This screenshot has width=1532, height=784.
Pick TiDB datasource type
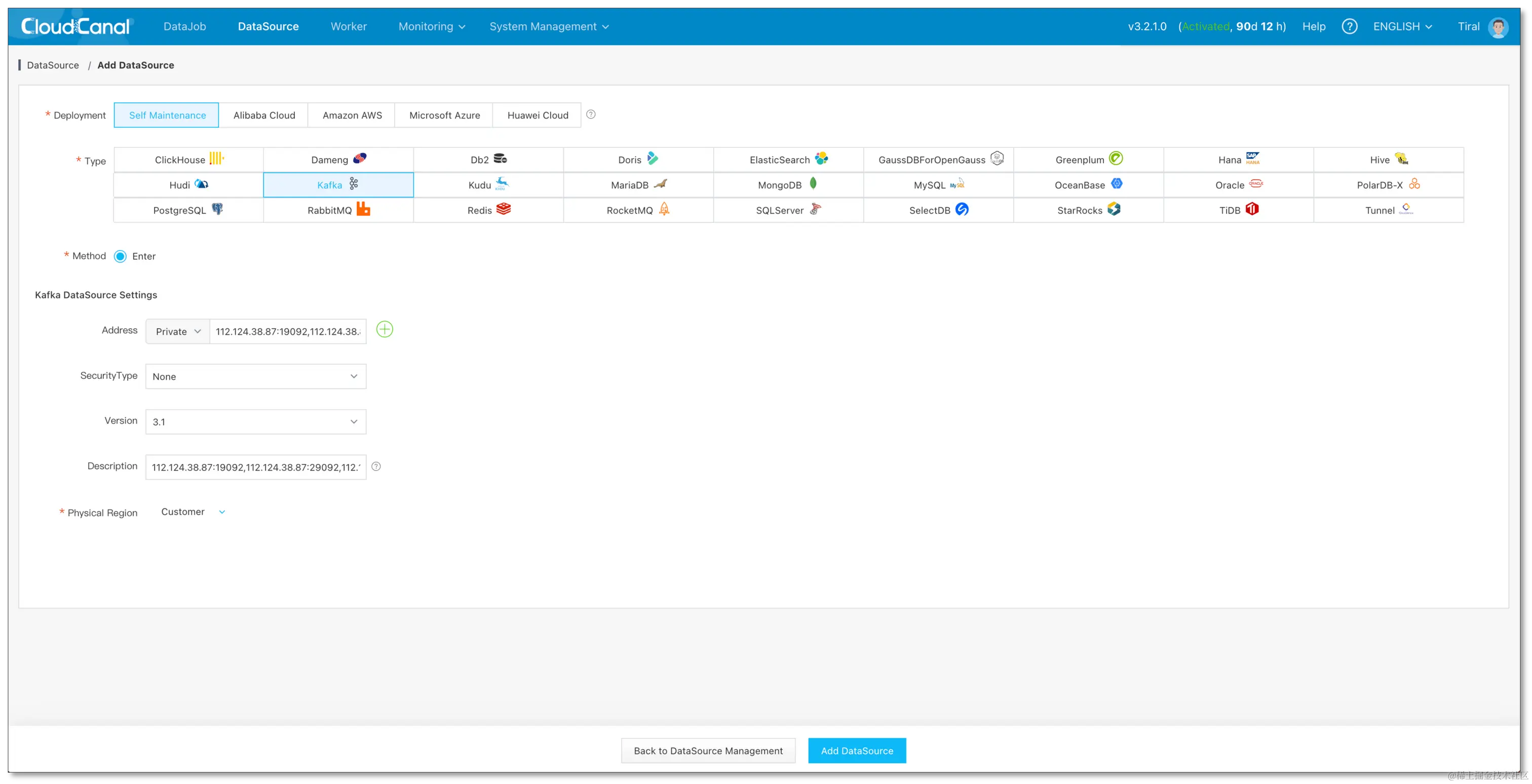pyautogui.click(x=1238, y=210)
